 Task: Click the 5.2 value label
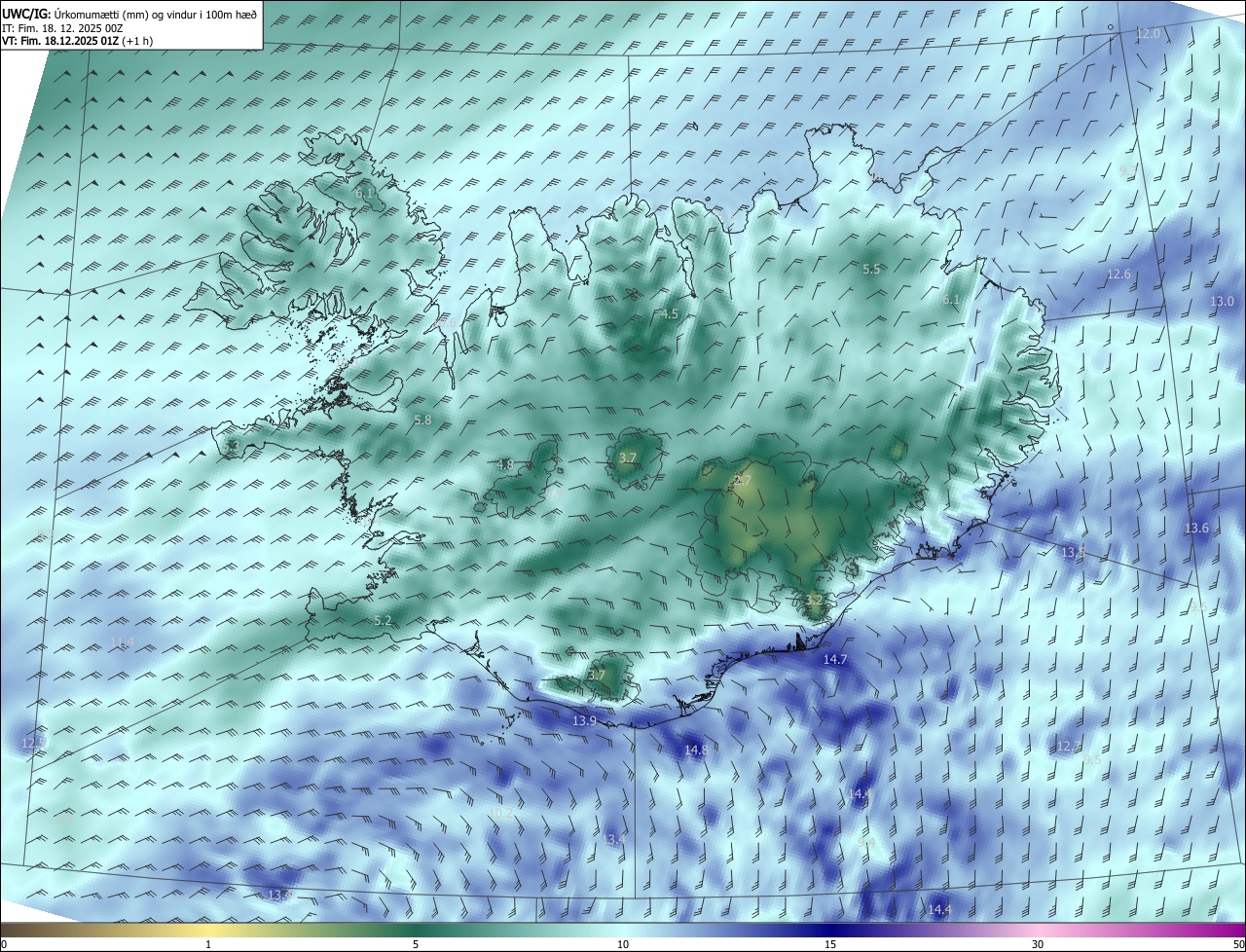tap(383, 621)
